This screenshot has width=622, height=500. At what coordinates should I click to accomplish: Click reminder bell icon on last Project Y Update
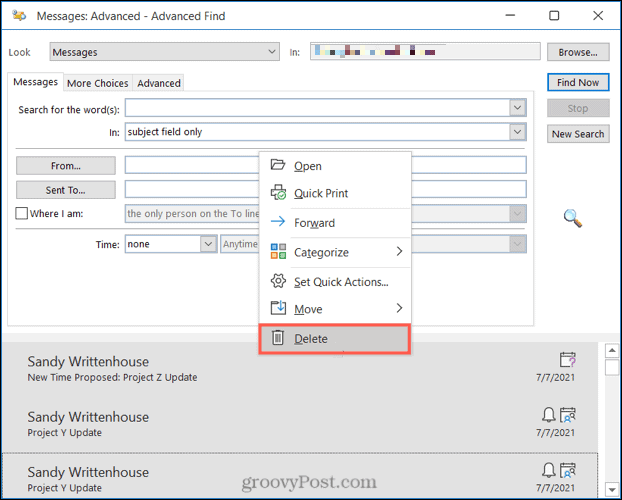pos(549,471)
